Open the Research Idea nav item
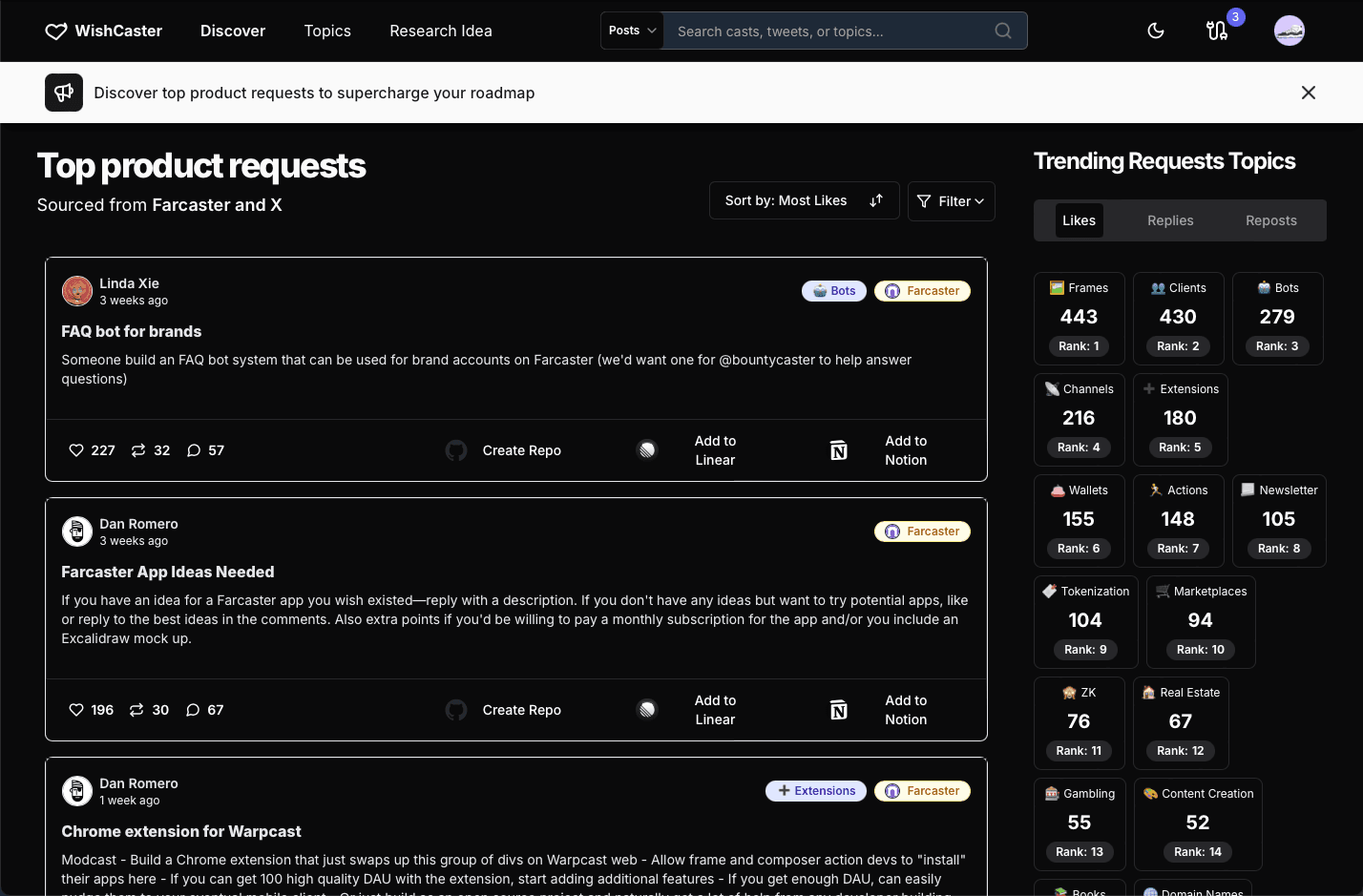 441,31
